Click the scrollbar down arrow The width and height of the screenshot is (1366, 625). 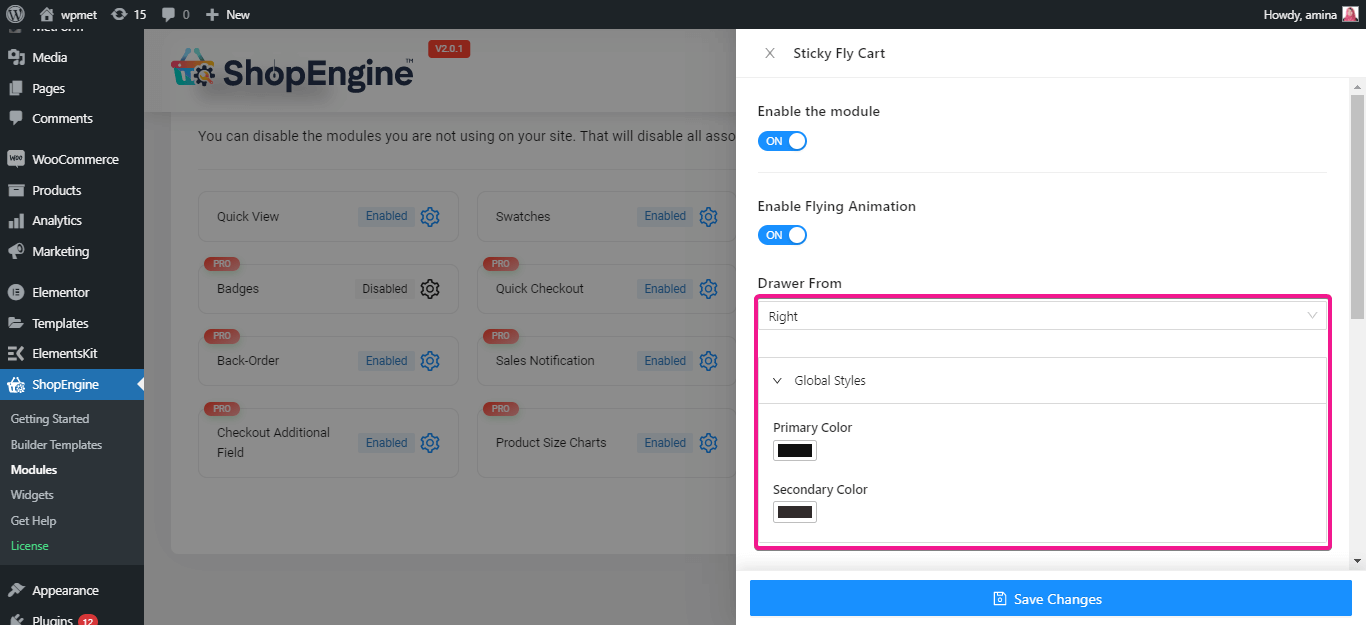1357,561
